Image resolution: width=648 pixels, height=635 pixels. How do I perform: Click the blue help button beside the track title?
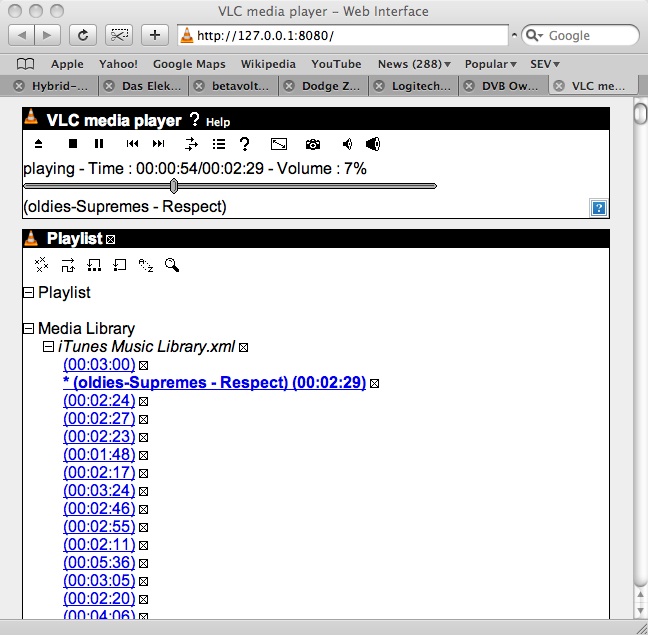tap(598, 208)
